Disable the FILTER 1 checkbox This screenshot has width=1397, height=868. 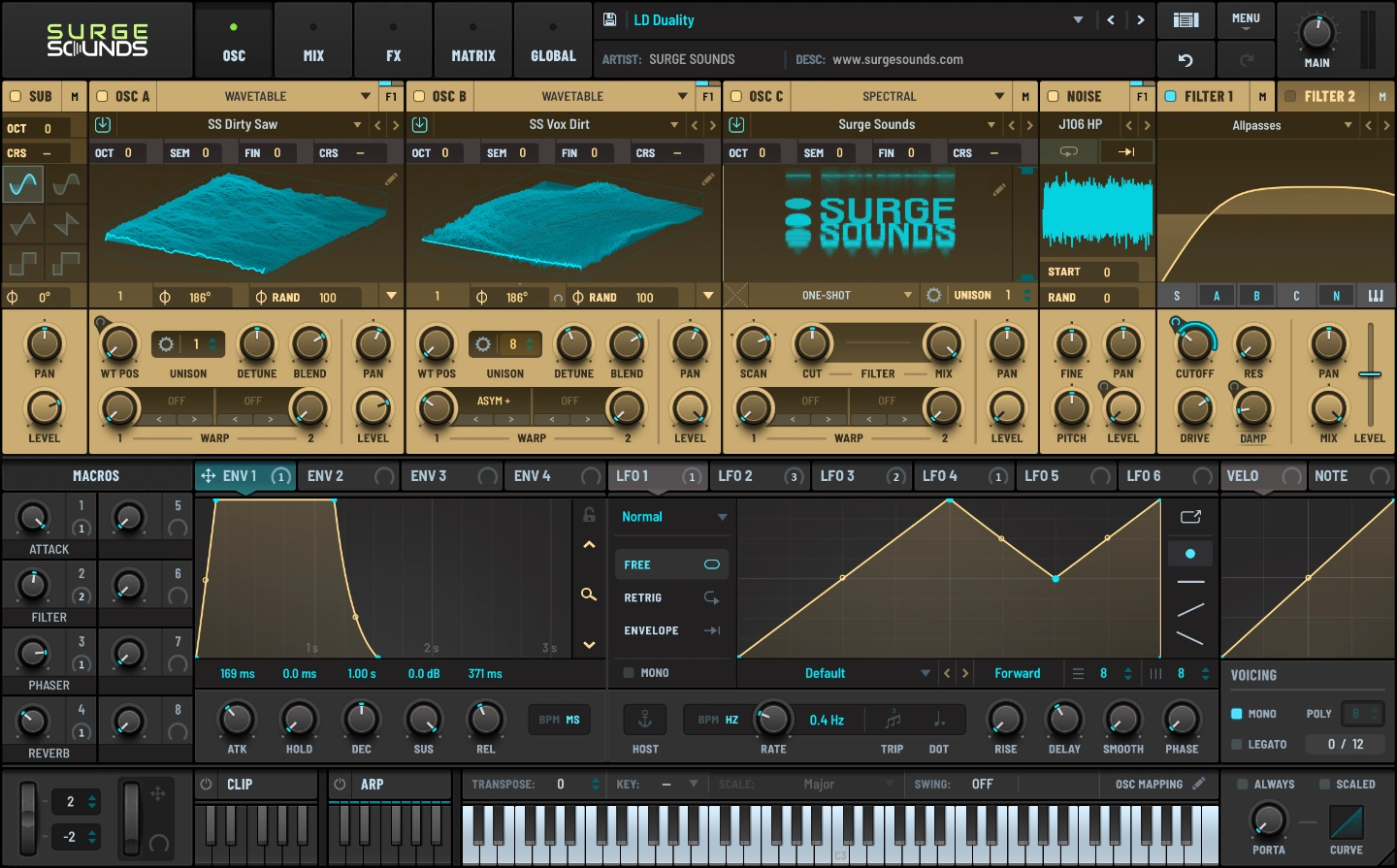point(1170,96)
